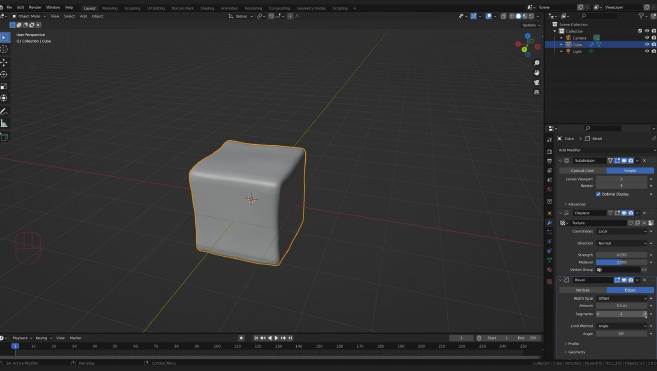Open the Modifiers properties tab (wrench icon)
The image size is (657, 371).
(549, 223)
